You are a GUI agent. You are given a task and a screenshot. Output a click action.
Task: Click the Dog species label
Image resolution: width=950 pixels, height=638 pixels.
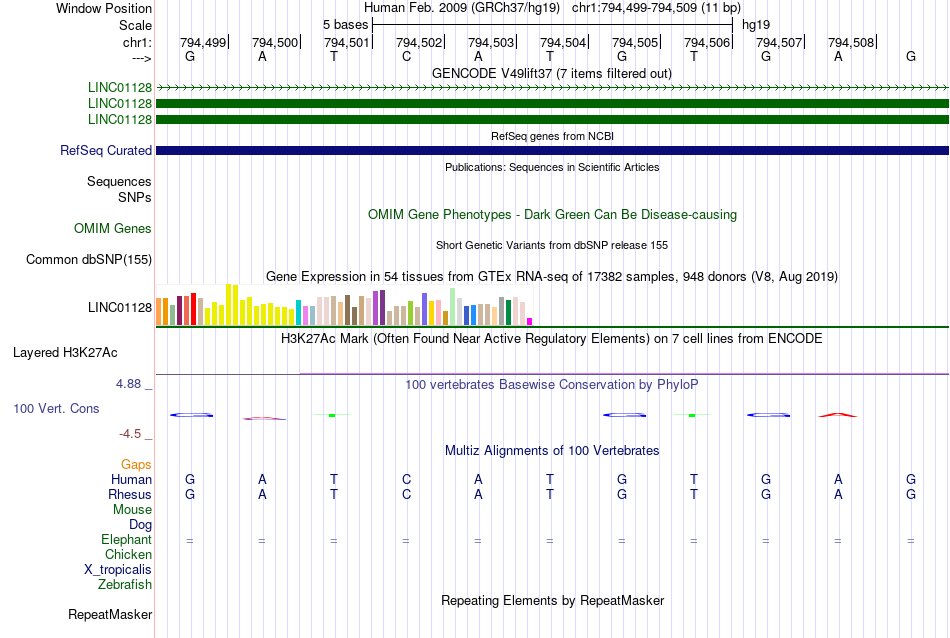pos(140,525)
